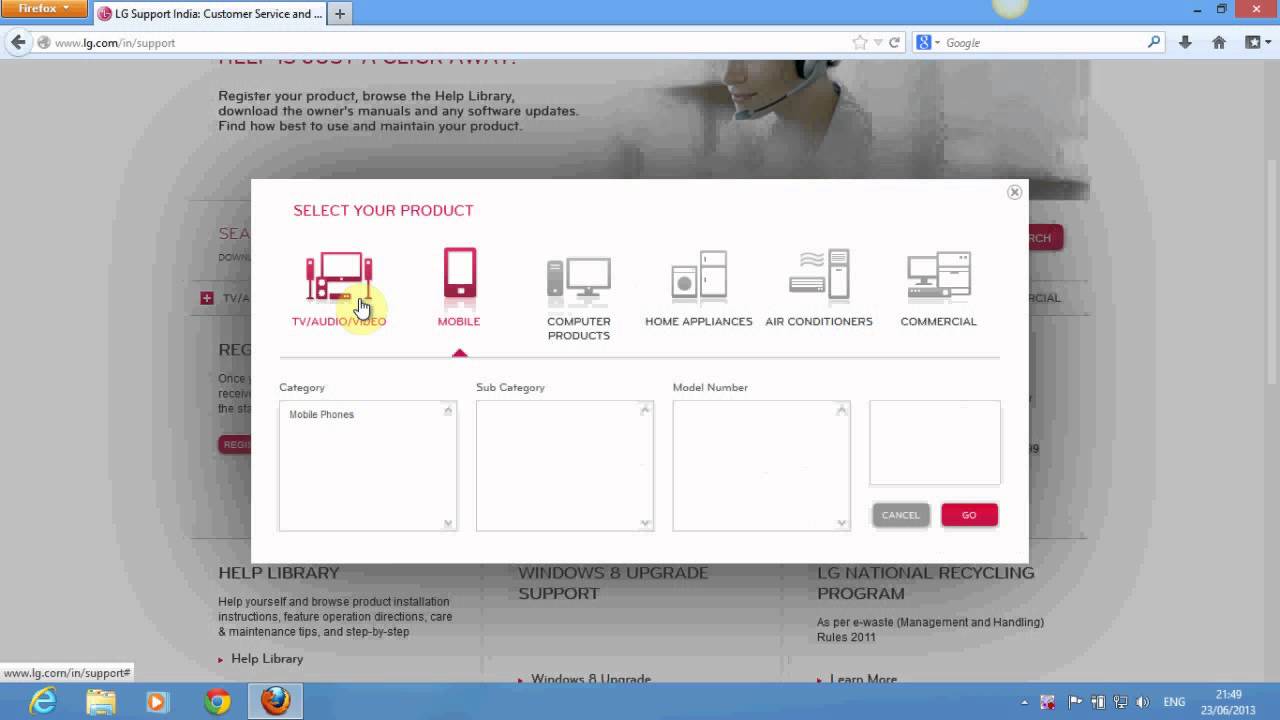Click the Model Number list box

point(761,466)
